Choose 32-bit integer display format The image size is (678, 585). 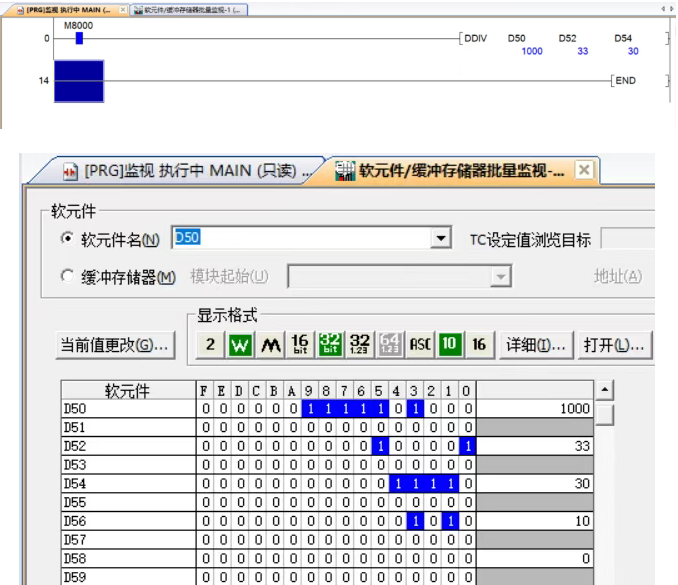[330, 345]
